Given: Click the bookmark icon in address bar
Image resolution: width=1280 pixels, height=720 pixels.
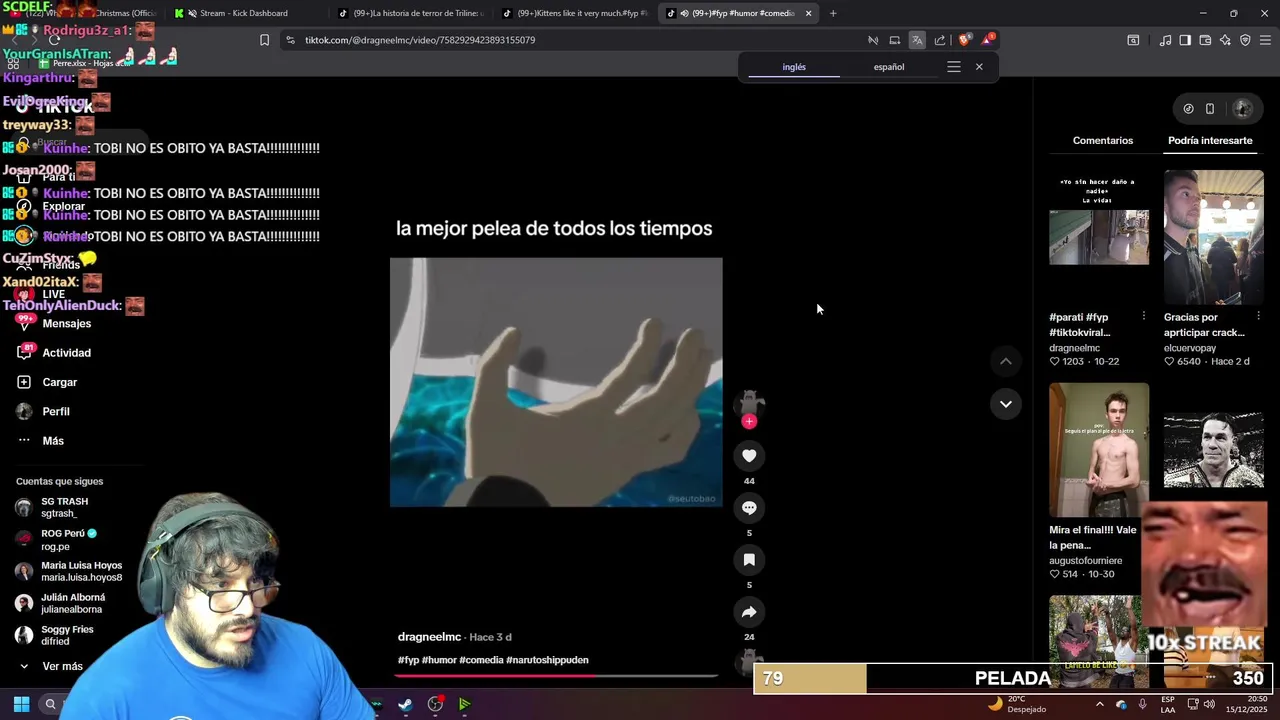Looking at the screenshot, I should pos(264,40).
